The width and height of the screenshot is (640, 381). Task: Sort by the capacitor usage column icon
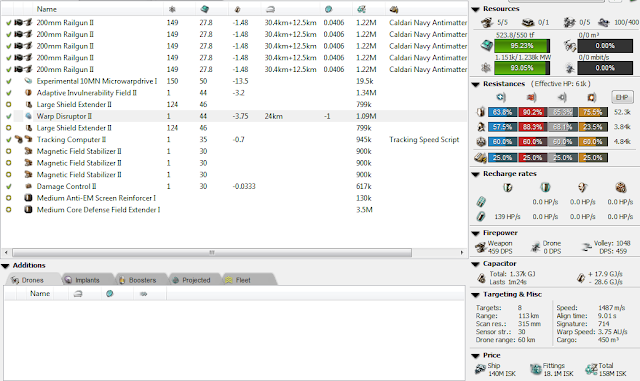tap(238, 9)
